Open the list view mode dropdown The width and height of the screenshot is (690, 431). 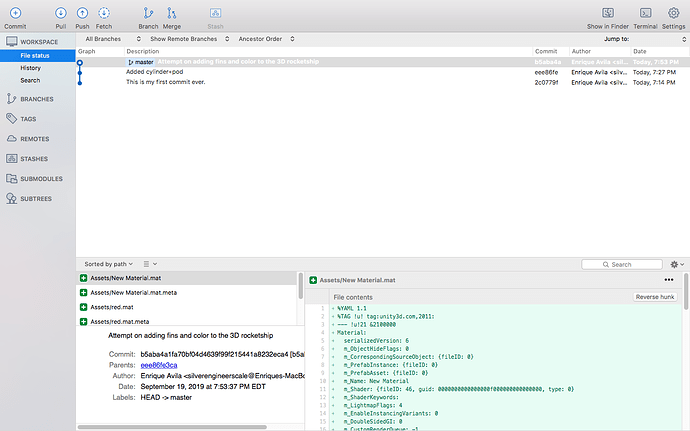pos(150,264)
